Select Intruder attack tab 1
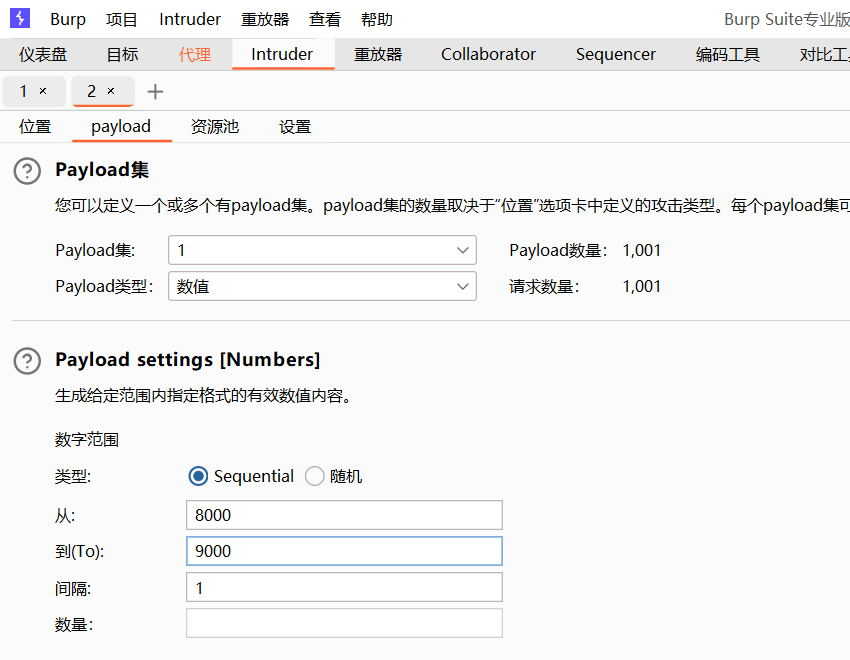This screenshot has width=850, height=660. tap(24, 91)
